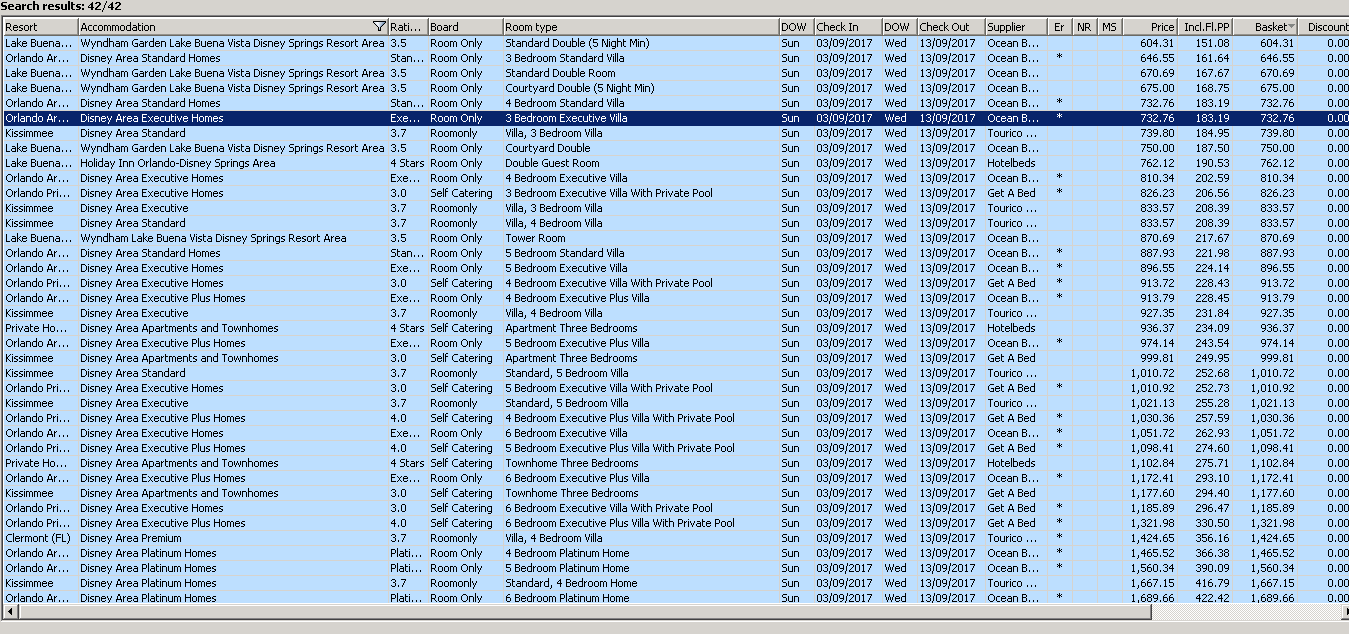Sort by the Check In column header
This screenshot has height=634, width=1349.
(x=847, y=27)
